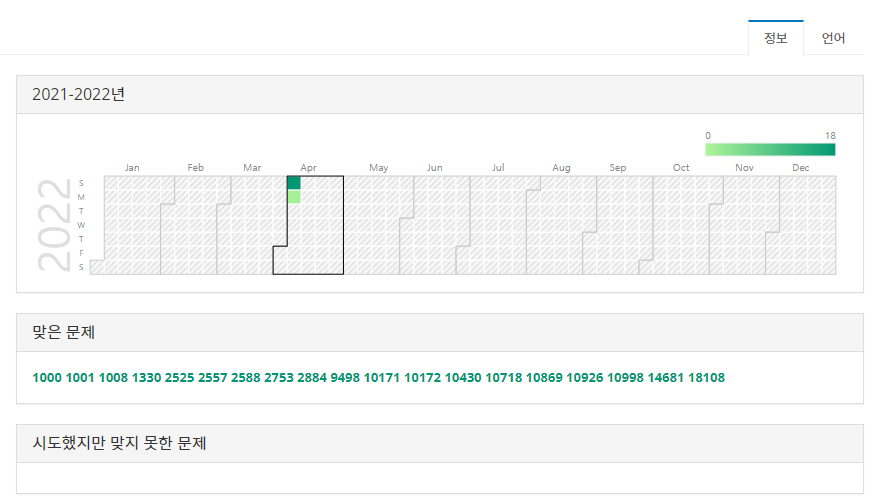Click the legend maximum value 18

(830, 135)
